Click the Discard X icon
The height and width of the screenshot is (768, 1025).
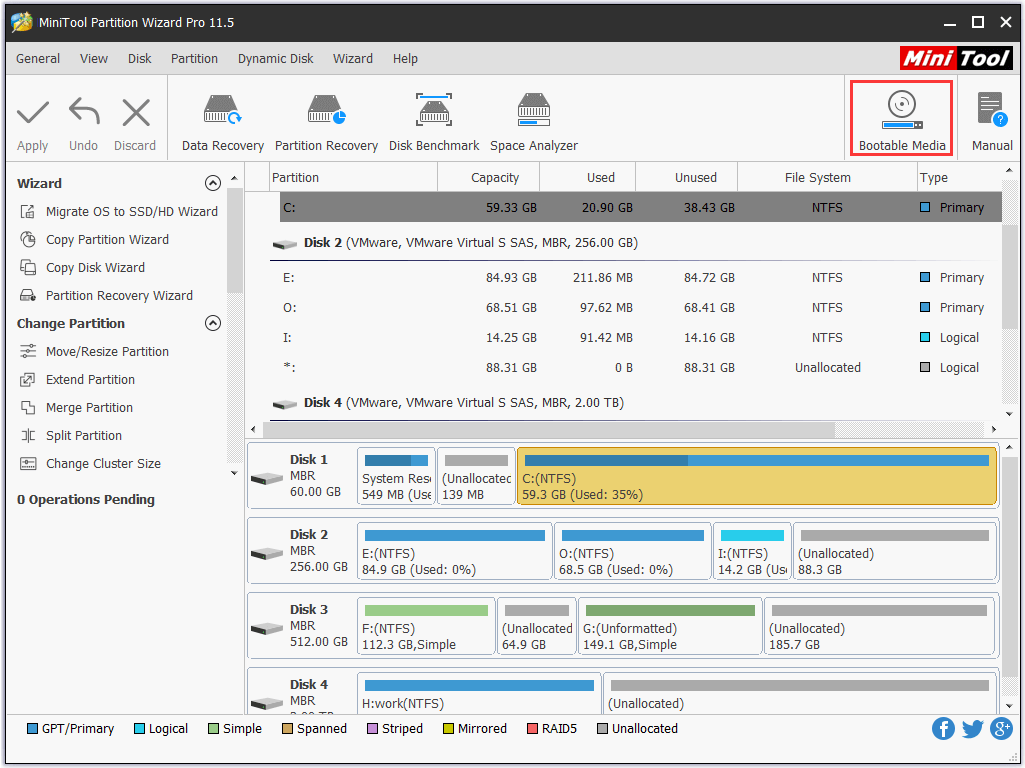click(136, 112)
